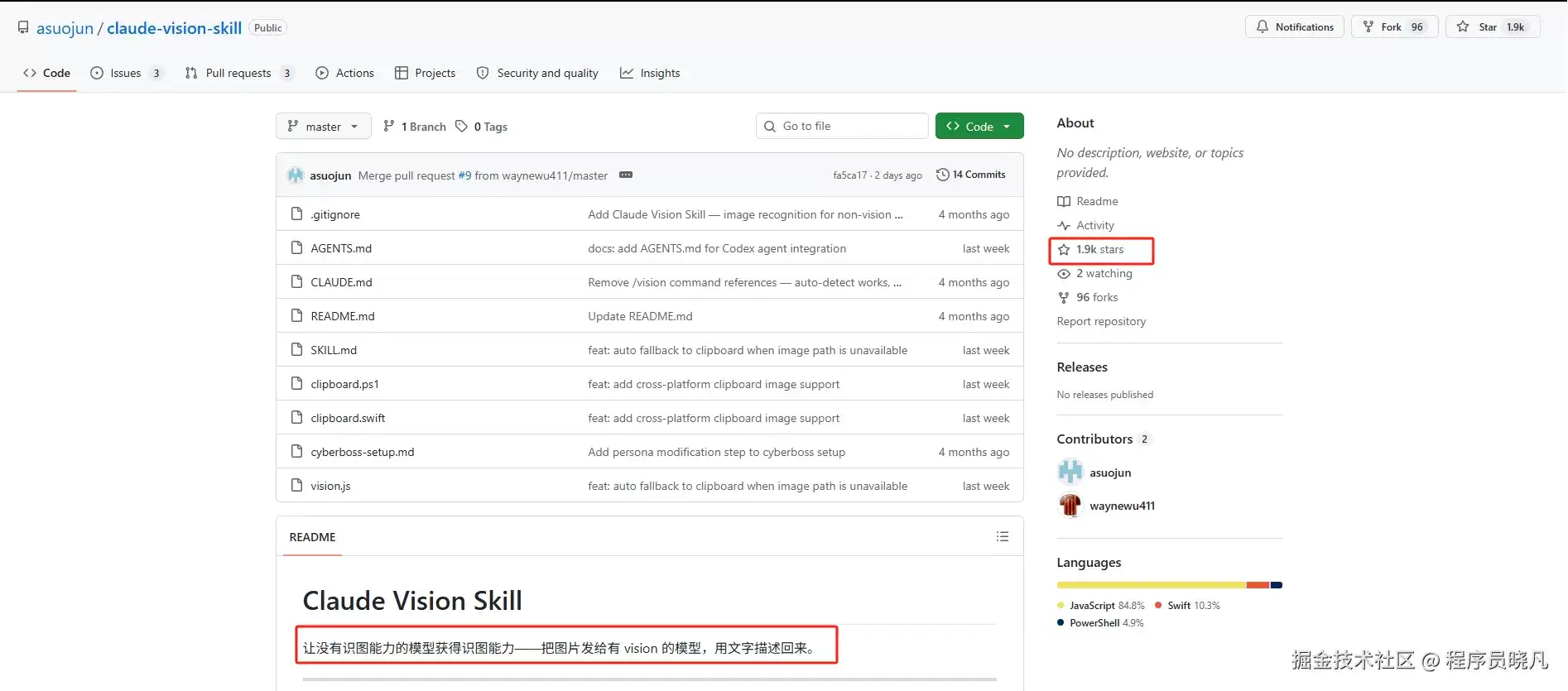This screenshot has height=691, width=1568.
Task: View the 14 Commits history
Action: [x=970, y=175]
